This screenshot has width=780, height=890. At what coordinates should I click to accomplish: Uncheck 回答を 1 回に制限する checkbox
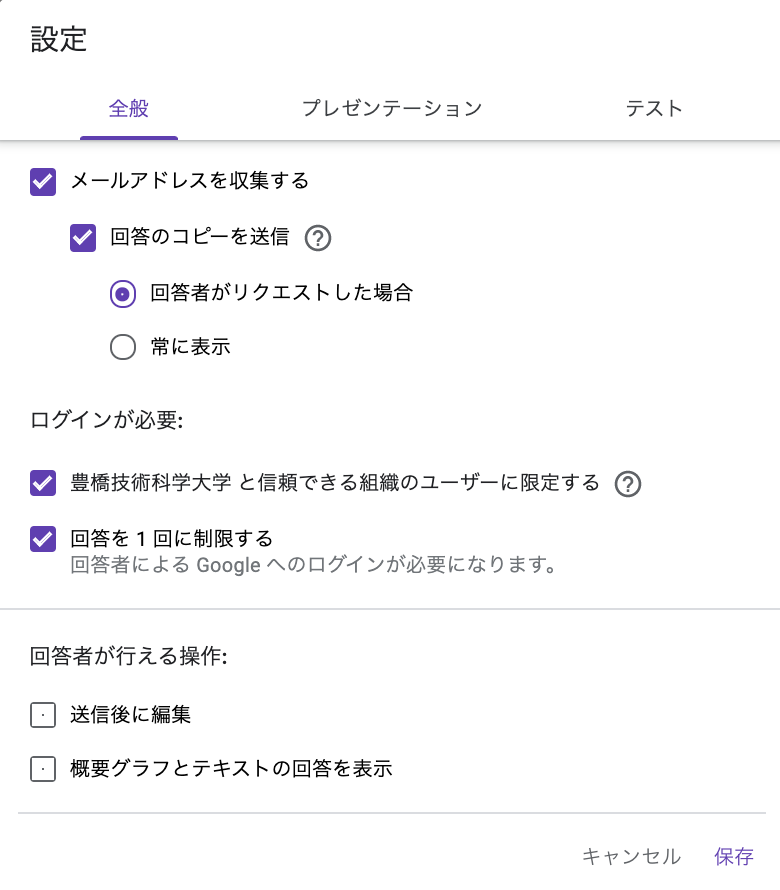pyautogui.click(x=43, y=539)
